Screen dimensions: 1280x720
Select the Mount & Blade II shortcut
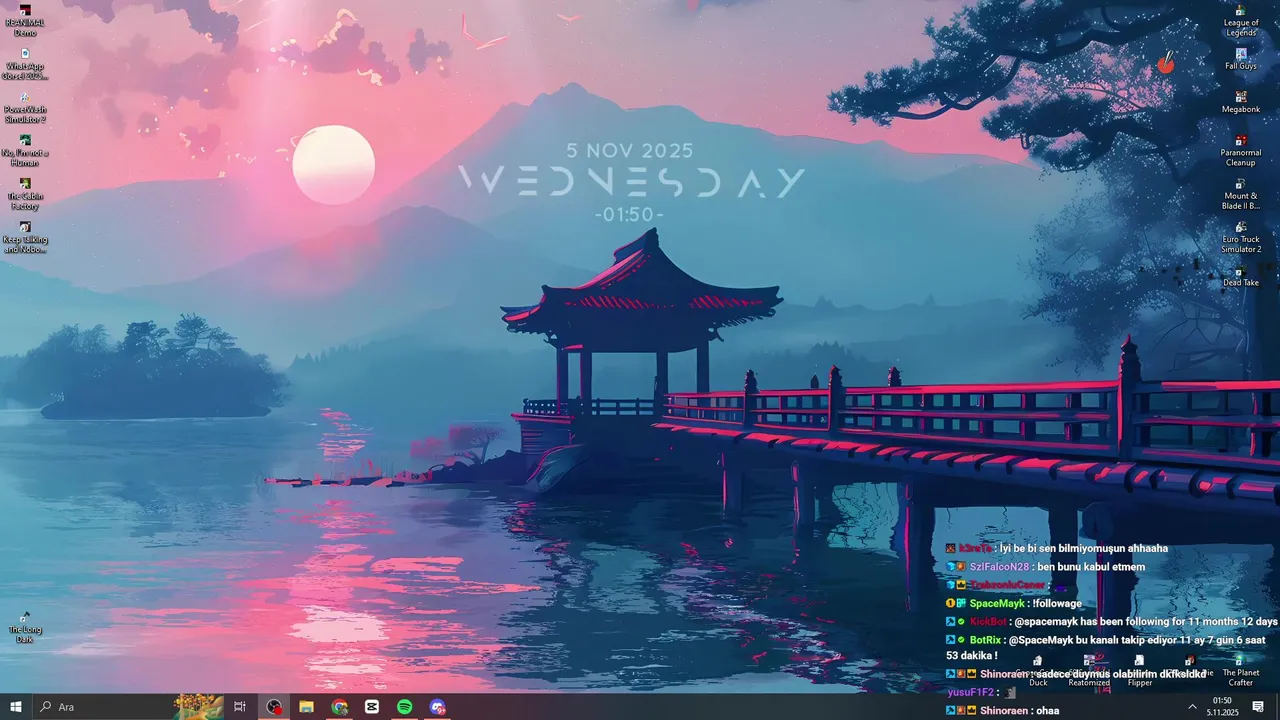1241,194
